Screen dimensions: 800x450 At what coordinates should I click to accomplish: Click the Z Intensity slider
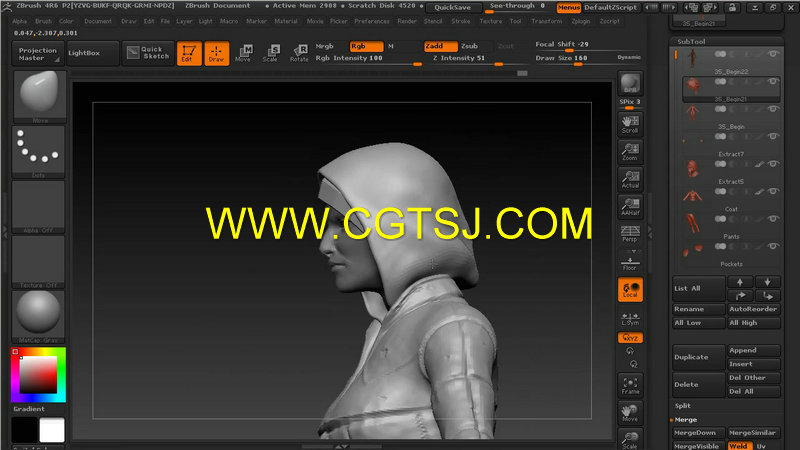(x=469, y=60)
